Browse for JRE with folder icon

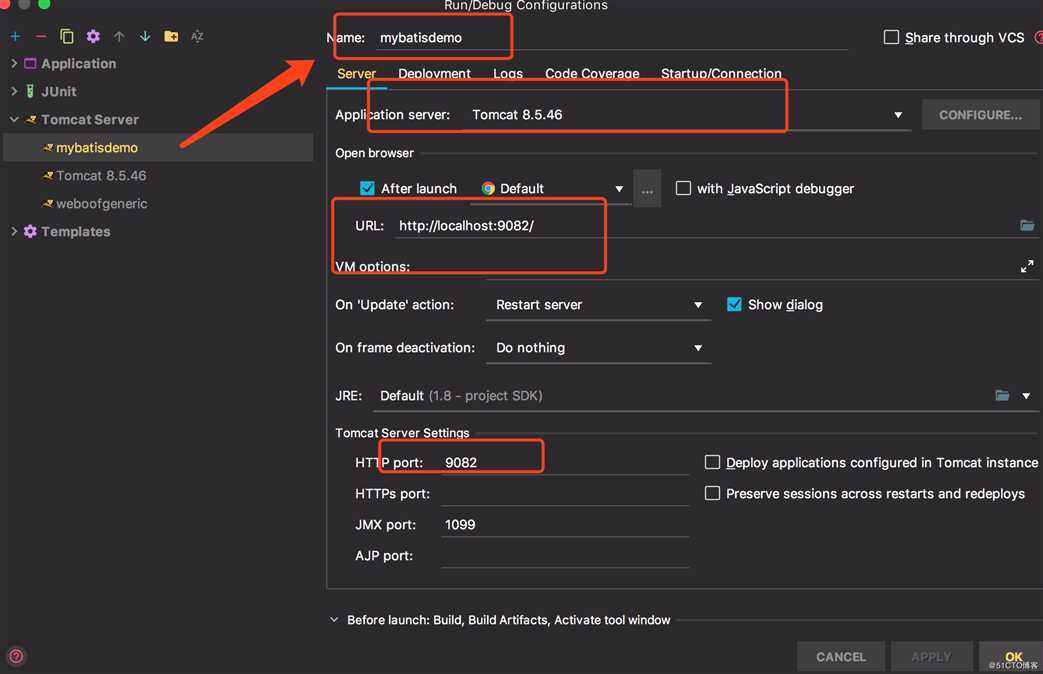pos(1002,395)
